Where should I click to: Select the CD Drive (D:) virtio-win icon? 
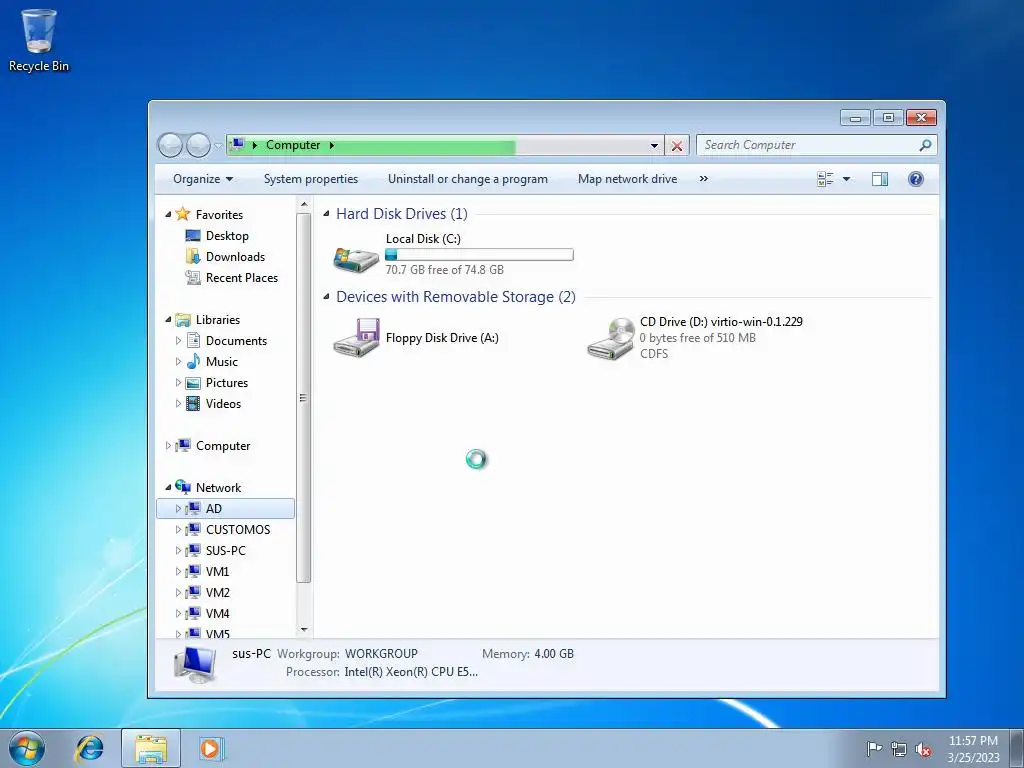611,338
